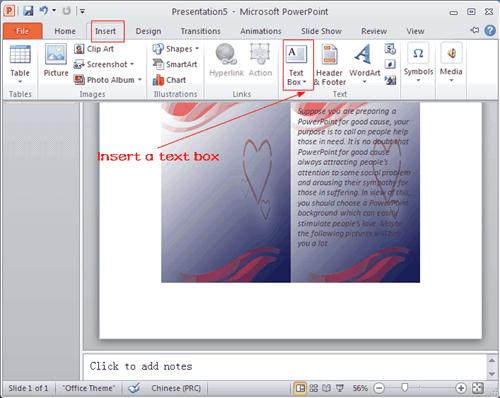Image resolution: width=500 pixels, height=398 pixels.
Task: Insert Header & Footer
Action: [x=330, y=65]
